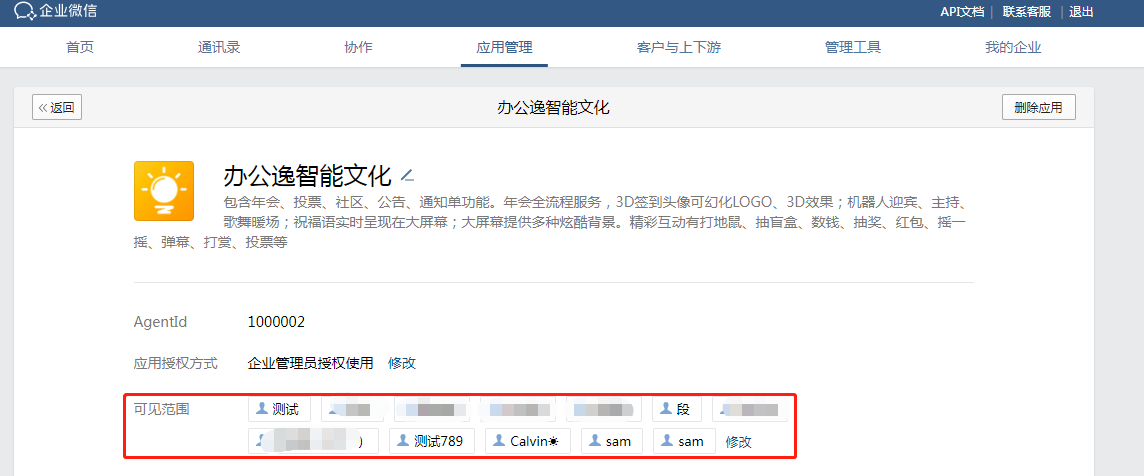Image resolution: width=1144 pixels, height=476 pixels.
Task: Click the 段 member tag
Action: click(677, 410)
